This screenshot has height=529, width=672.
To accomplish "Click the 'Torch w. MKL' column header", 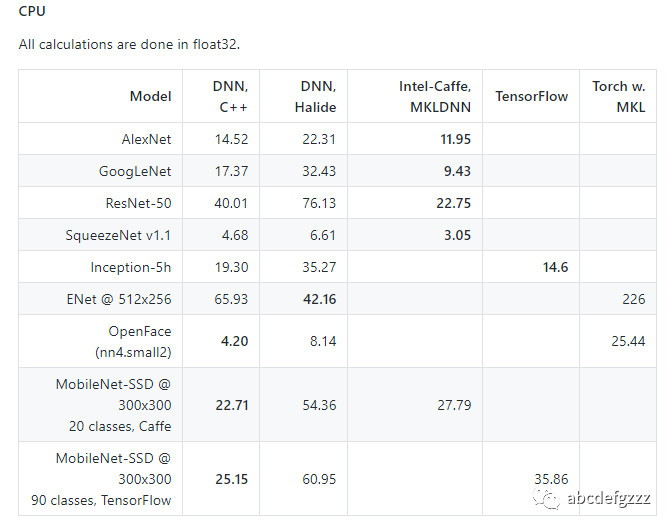I will pyautogui.click(x=619, y=96).
